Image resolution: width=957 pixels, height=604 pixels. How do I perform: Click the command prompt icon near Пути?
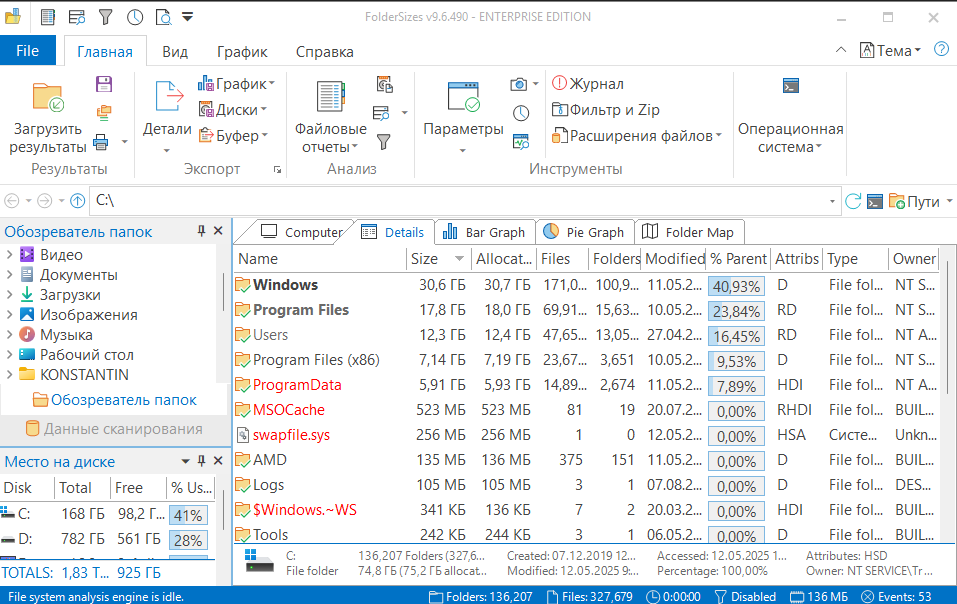(875, 201)
